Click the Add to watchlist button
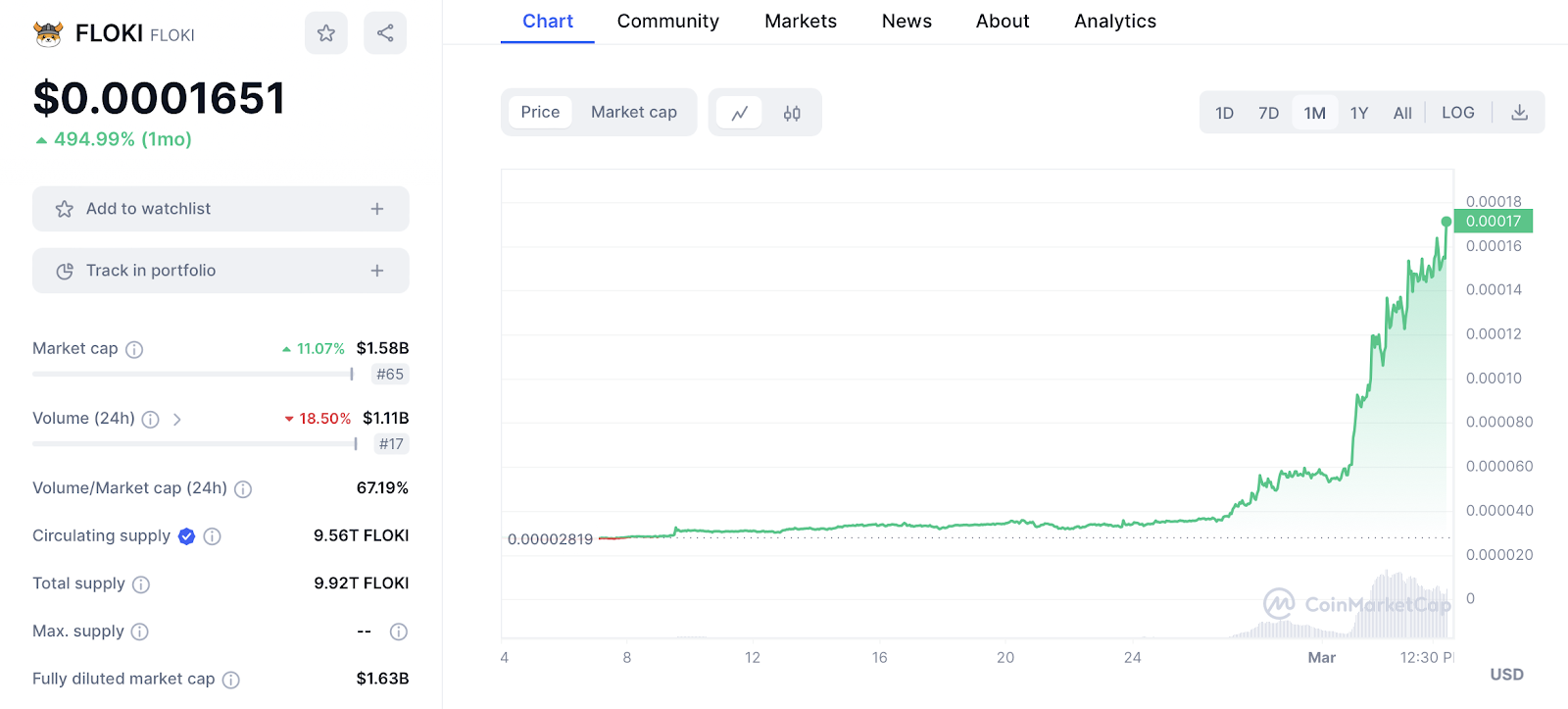 coord(220,209)
